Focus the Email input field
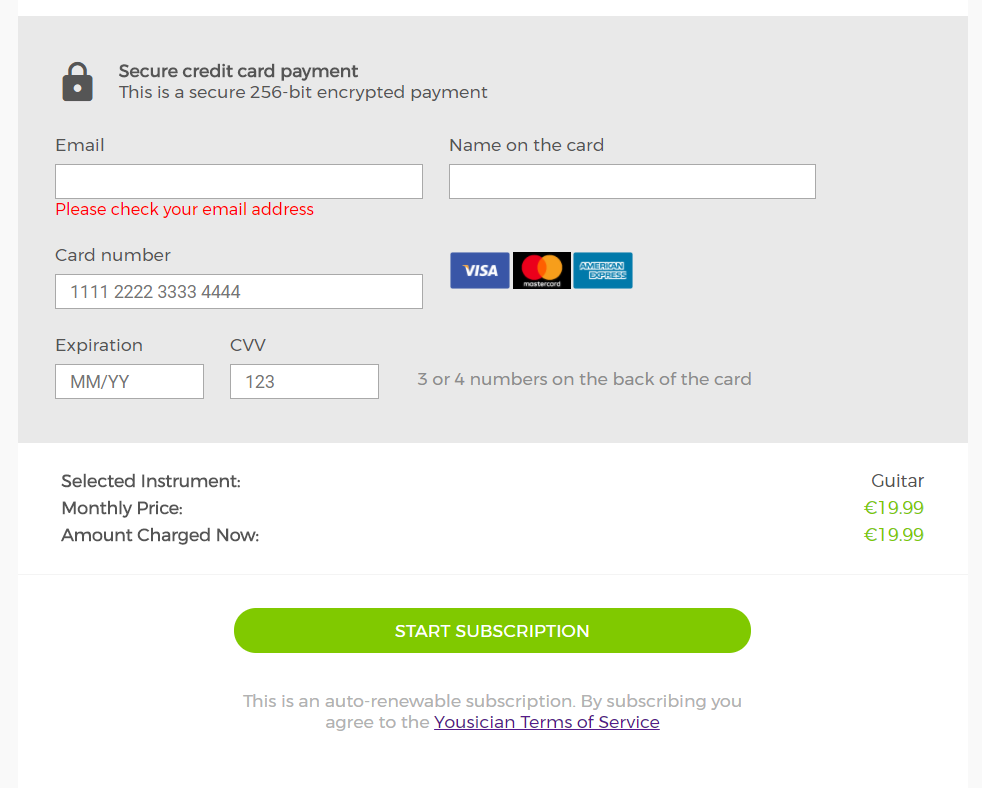982x788 pixels. [x=239, y=182]
